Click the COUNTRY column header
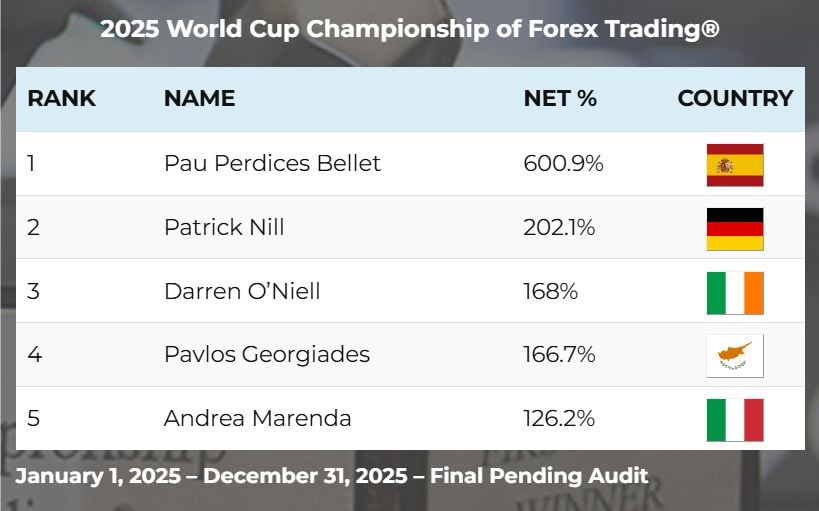 click(735, 99)
